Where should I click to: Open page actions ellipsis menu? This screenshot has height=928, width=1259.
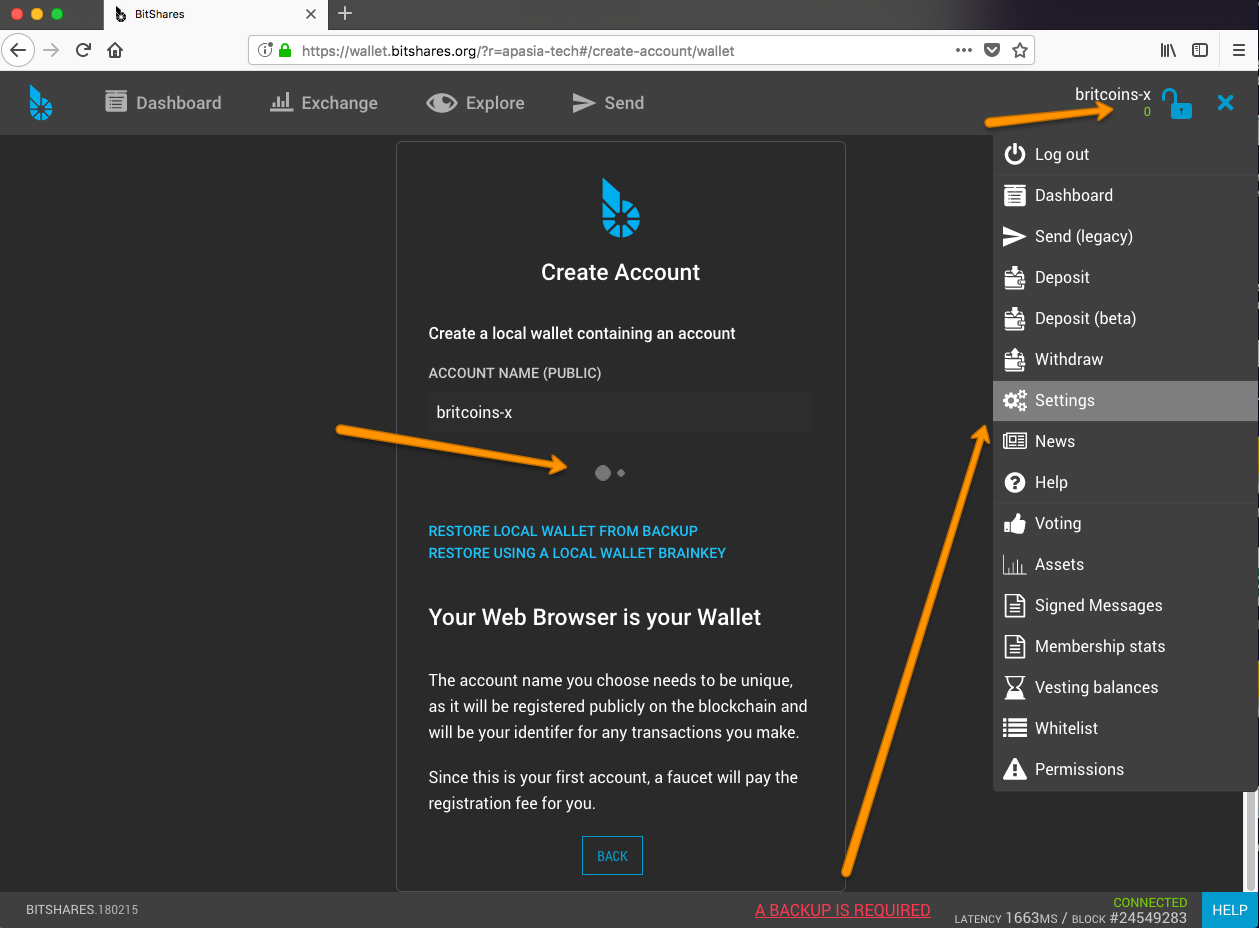point(963,50)
